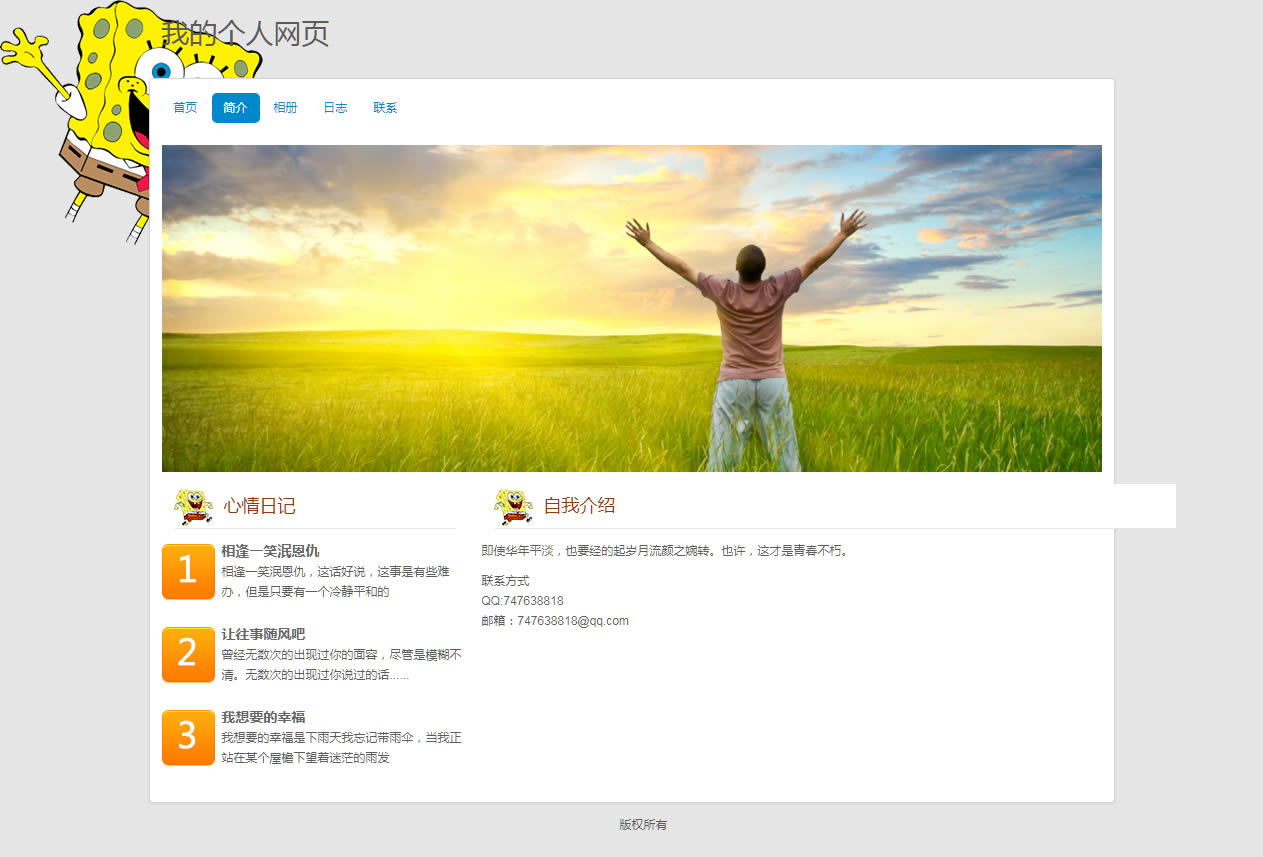Click the email address 747638818@qq.com
1263x857 pixels.
tap(572, 621)
